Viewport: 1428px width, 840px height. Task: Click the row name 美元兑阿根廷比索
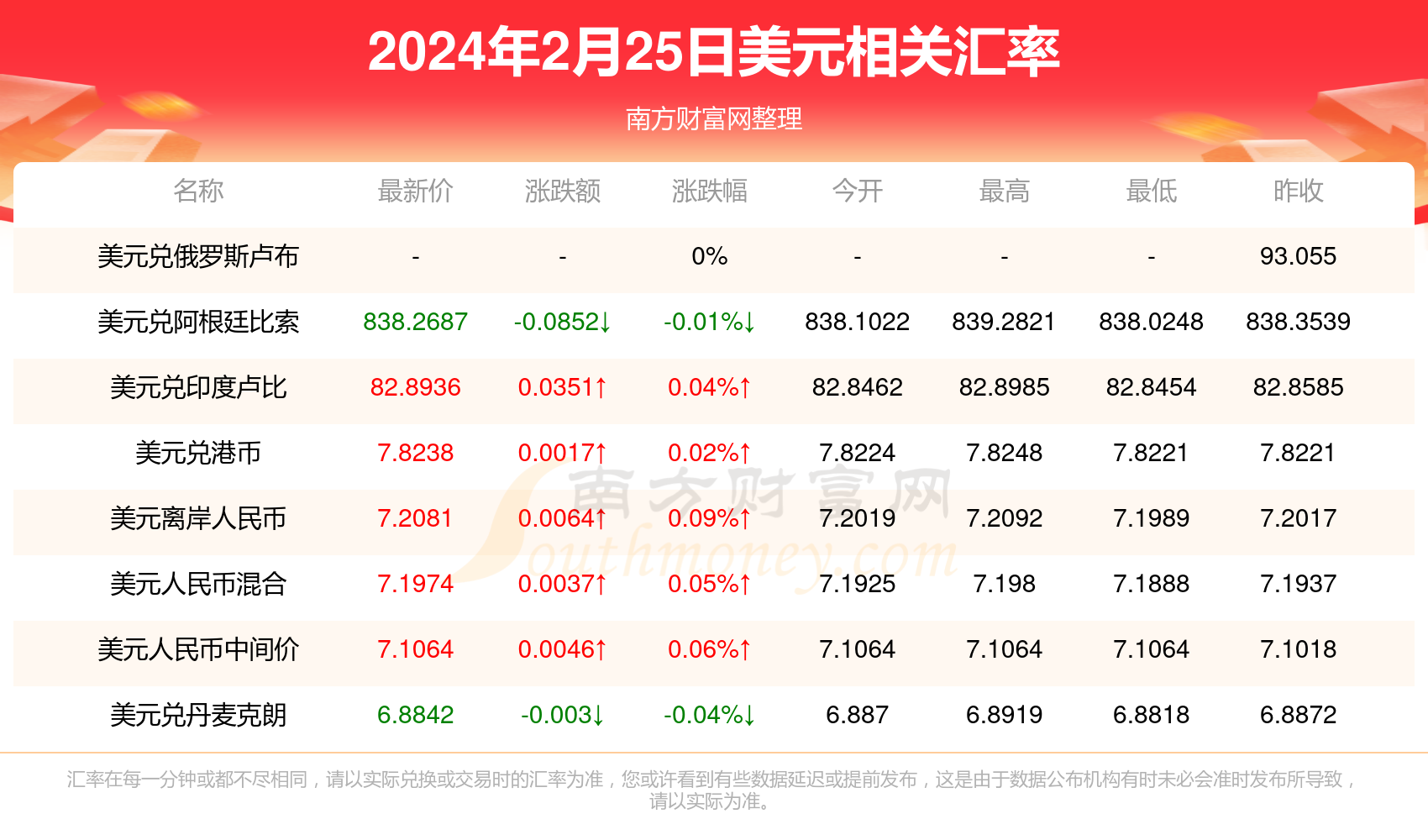pos(198,323)
